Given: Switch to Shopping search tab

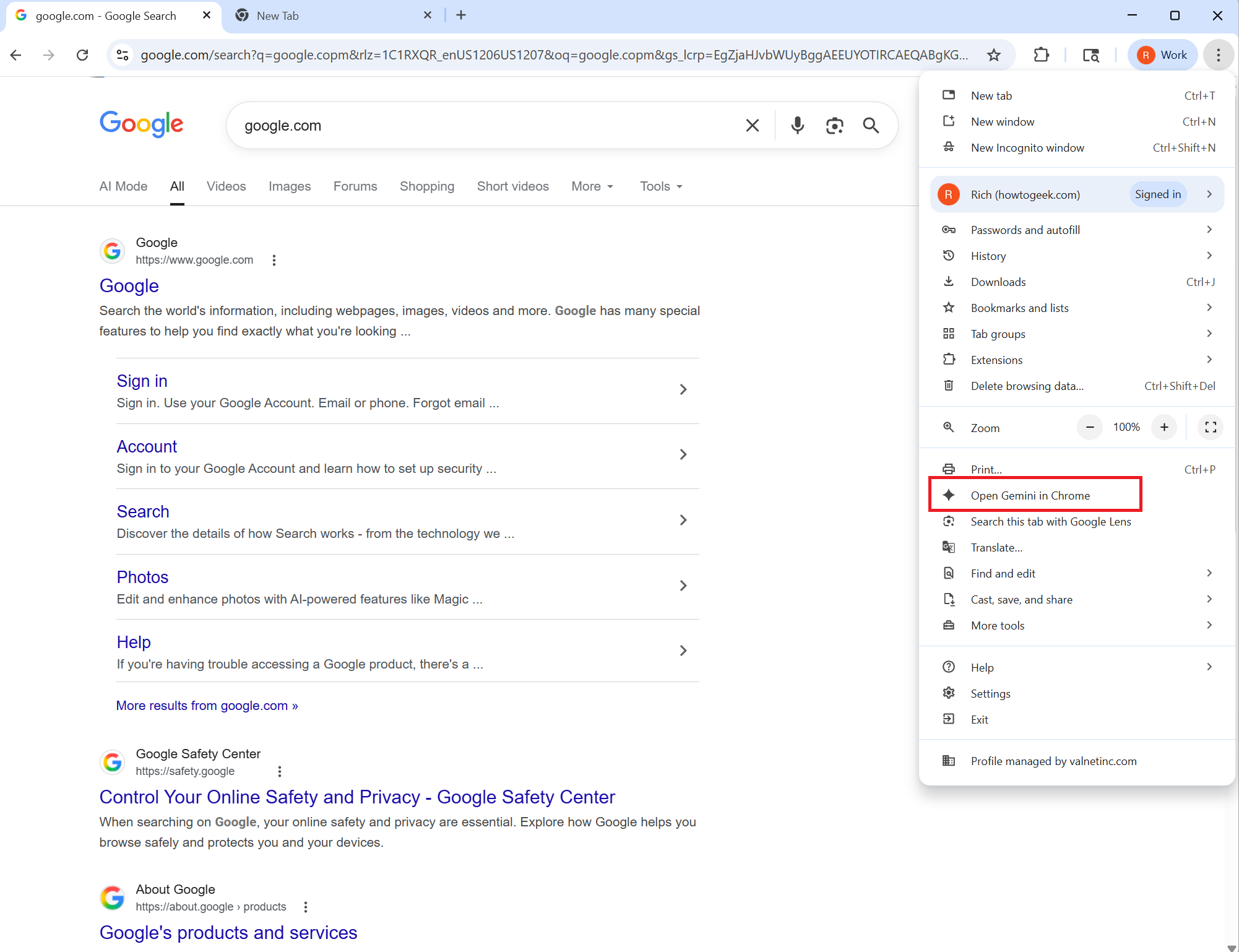Looking at the screenshot, I should (x=427, y=186).
